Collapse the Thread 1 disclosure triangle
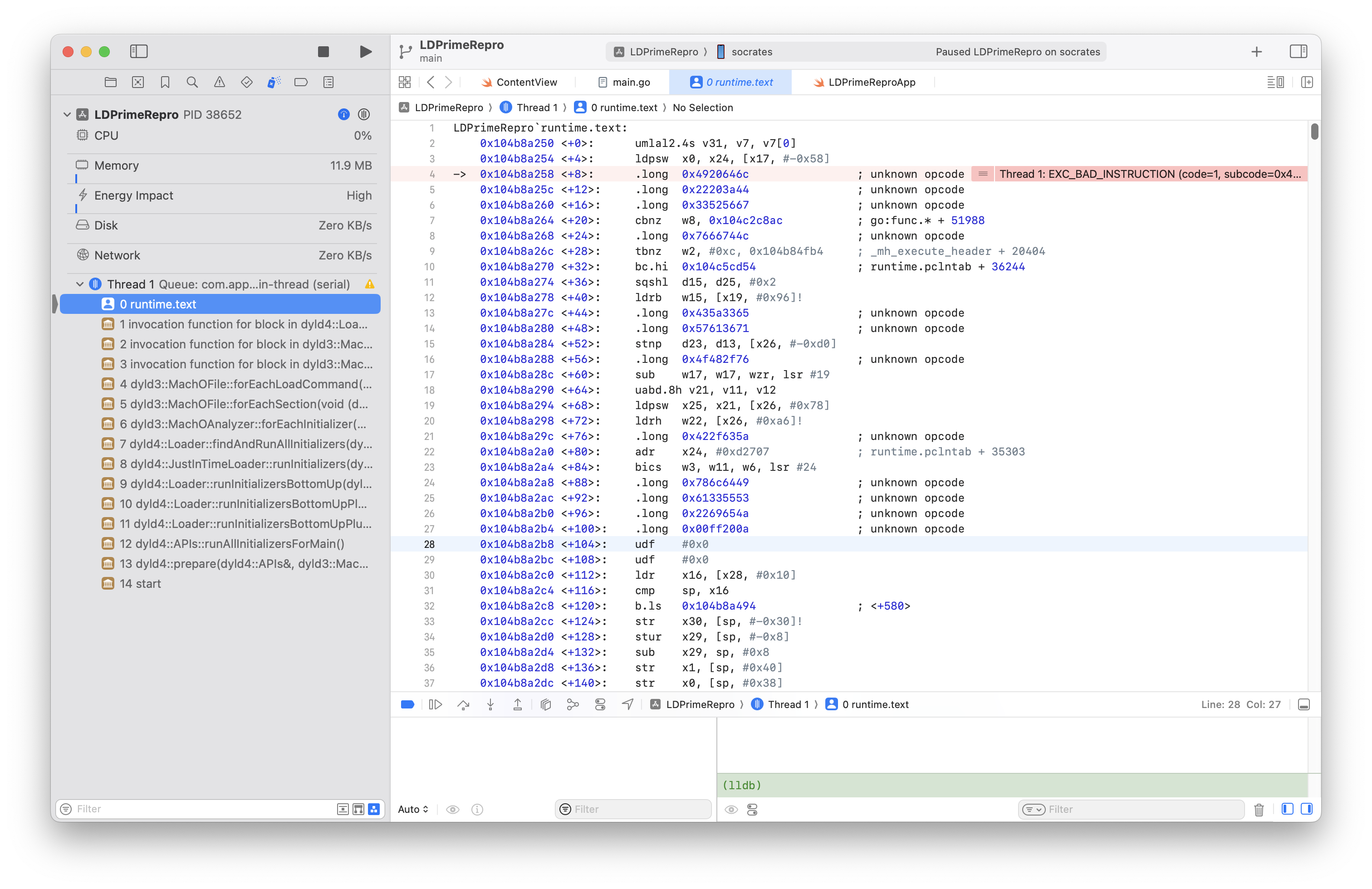Screen dimensions: 1372x889 [80, 284]
